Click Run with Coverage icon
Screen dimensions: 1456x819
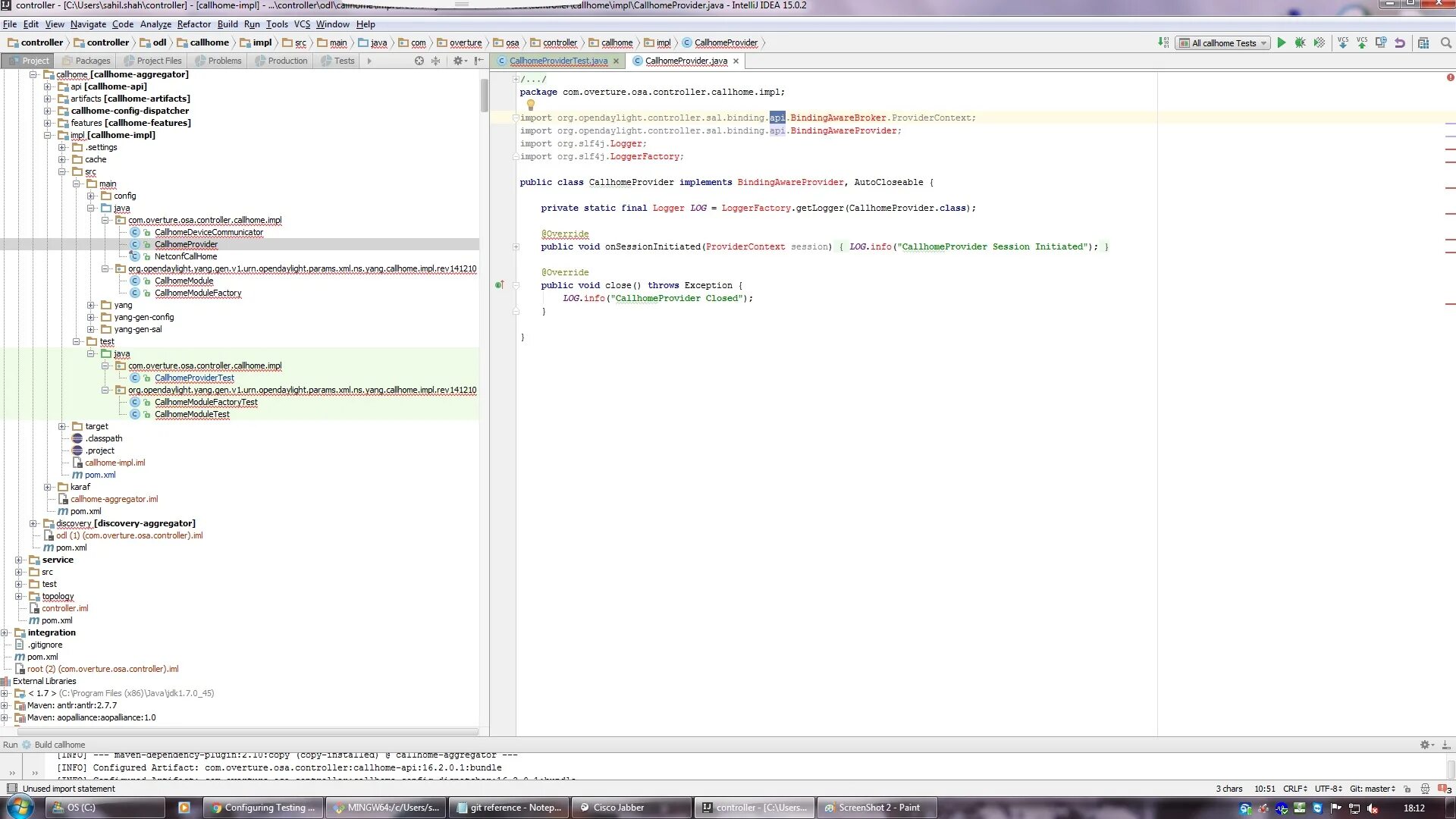[x=1319, y=43]
